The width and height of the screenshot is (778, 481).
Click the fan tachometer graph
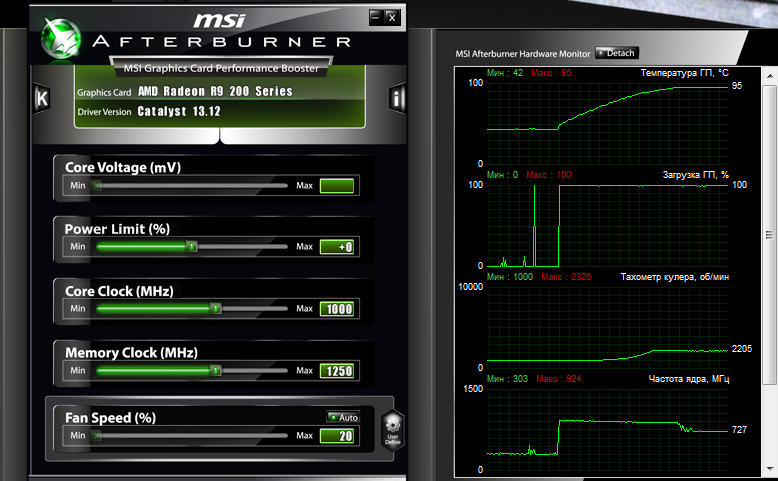(x=608, y=328)
